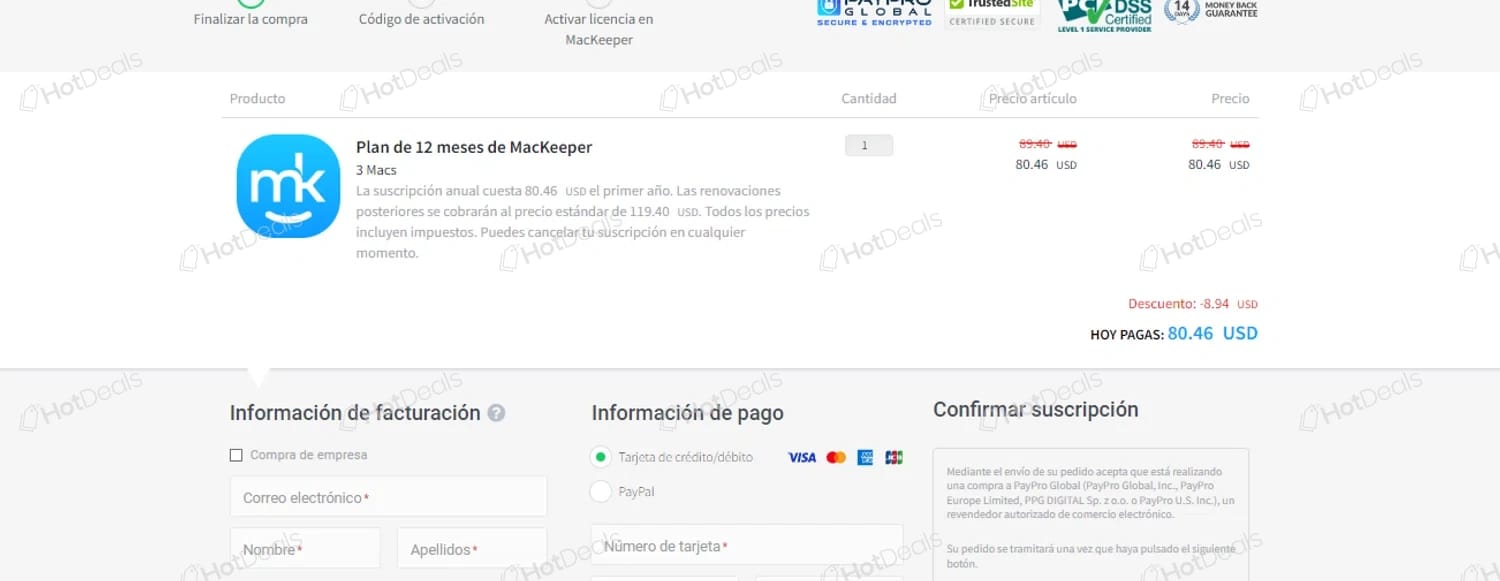Click the PCI DSS Certified badge

(1105, 15)
